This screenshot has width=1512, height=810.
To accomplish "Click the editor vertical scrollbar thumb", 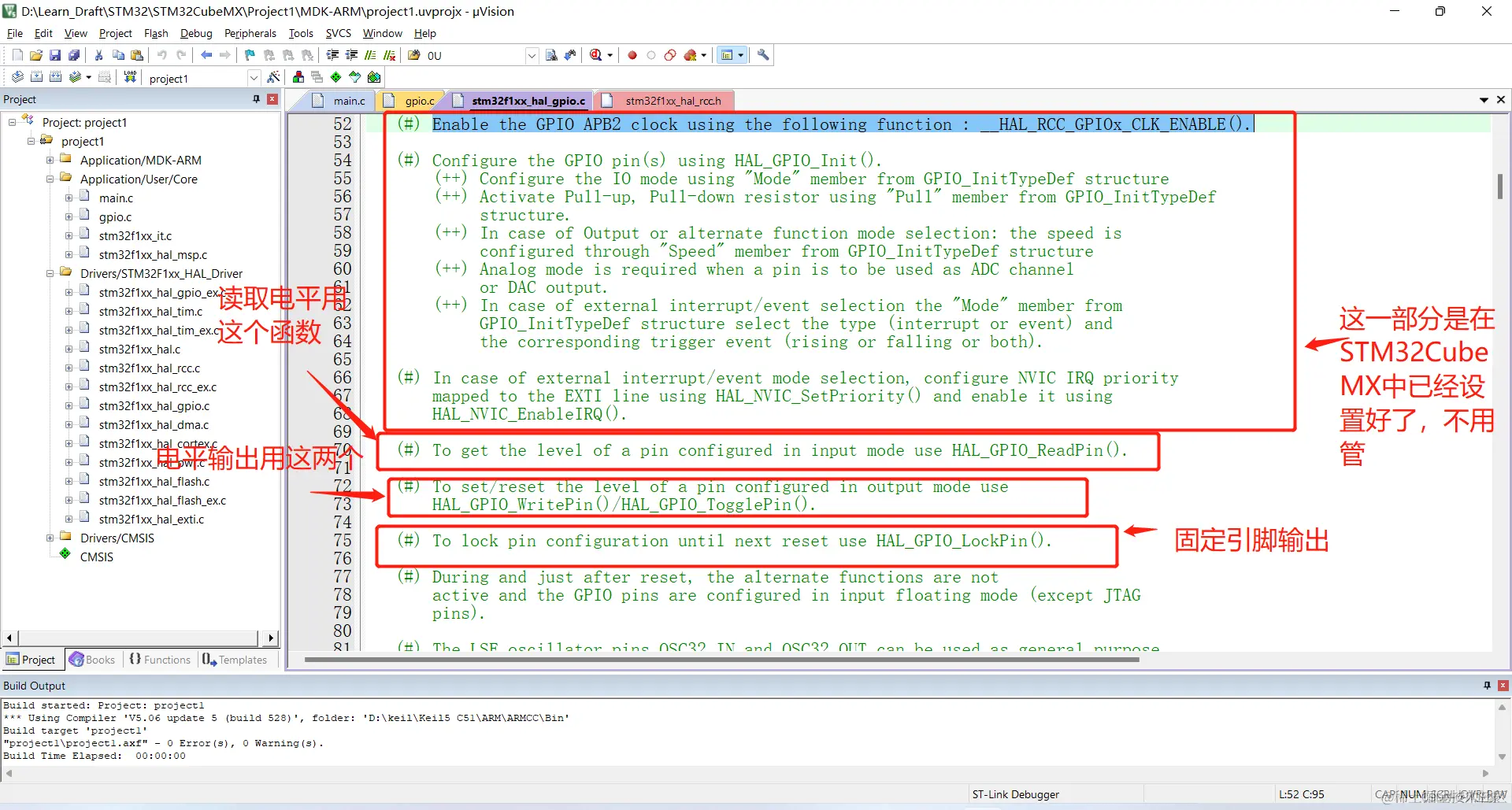I will (x=1500, y=186).
